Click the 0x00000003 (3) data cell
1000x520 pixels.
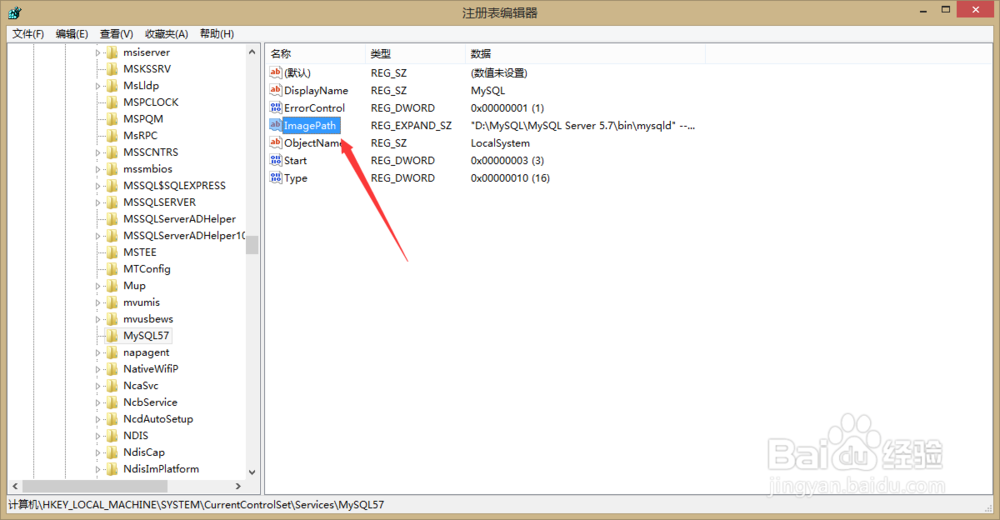tap(507, 161)
